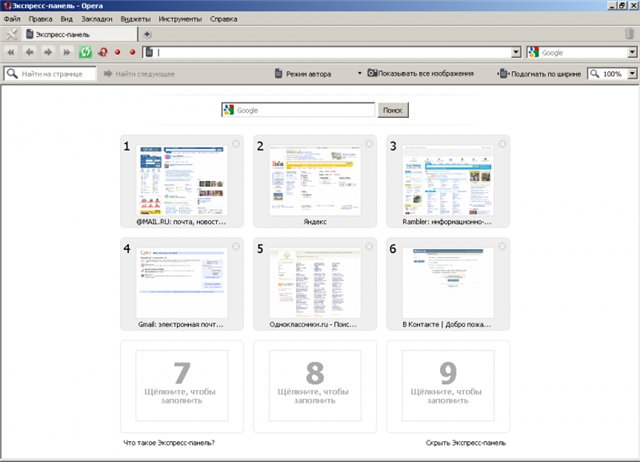Remove Speed Dial entry 1 via its circle button
The image size is (640, 462).
click(236, 144)
